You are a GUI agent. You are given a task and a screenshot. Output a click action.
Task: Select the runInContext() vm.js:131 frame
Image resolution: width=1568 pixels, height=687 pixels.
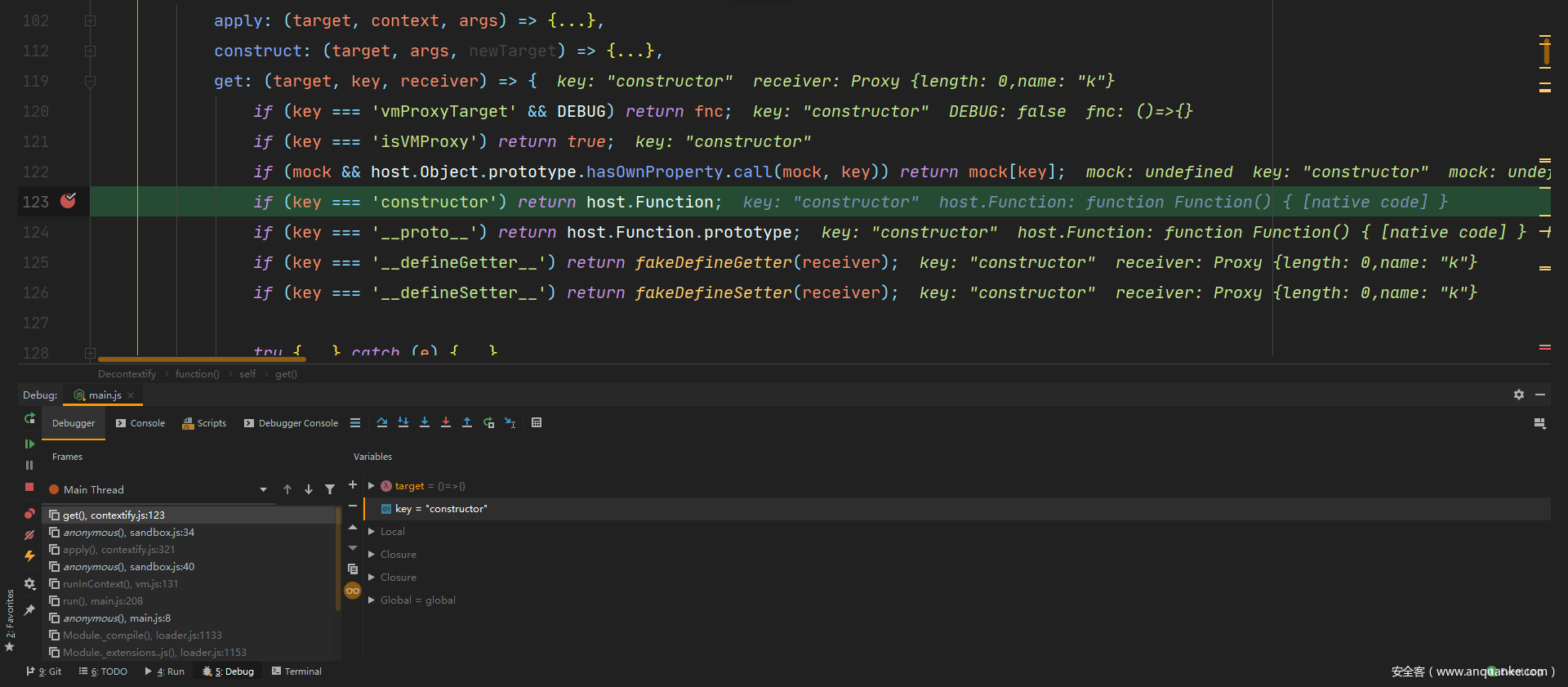tap(120, 583)
